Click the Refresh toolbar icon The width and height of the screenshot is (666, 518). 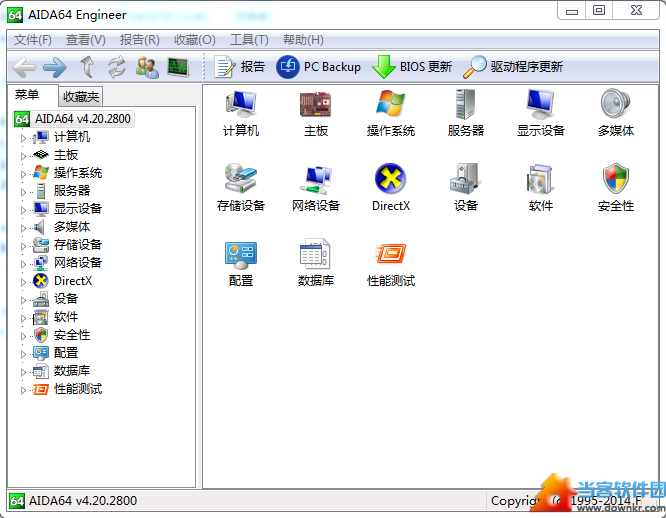pyautogui.click(x=116, y=67)
